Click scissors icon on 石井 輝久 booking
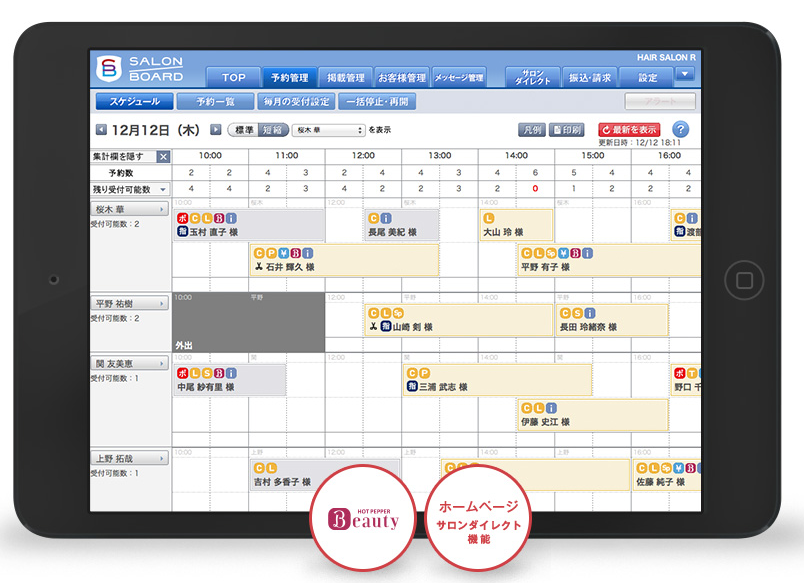Screen dimensions: 804x583 258,268
